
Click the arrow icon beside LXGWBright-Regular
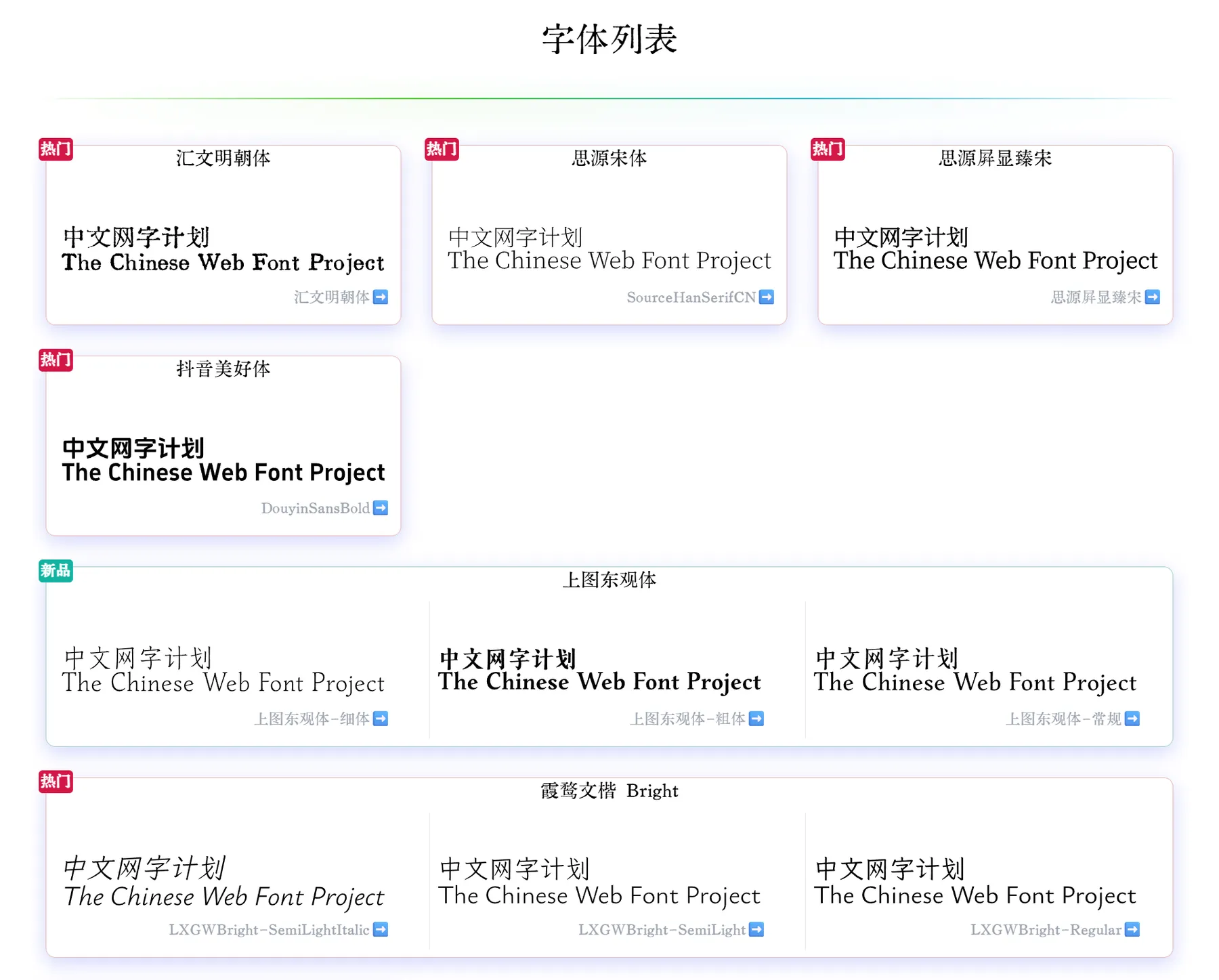(1132, 930)
